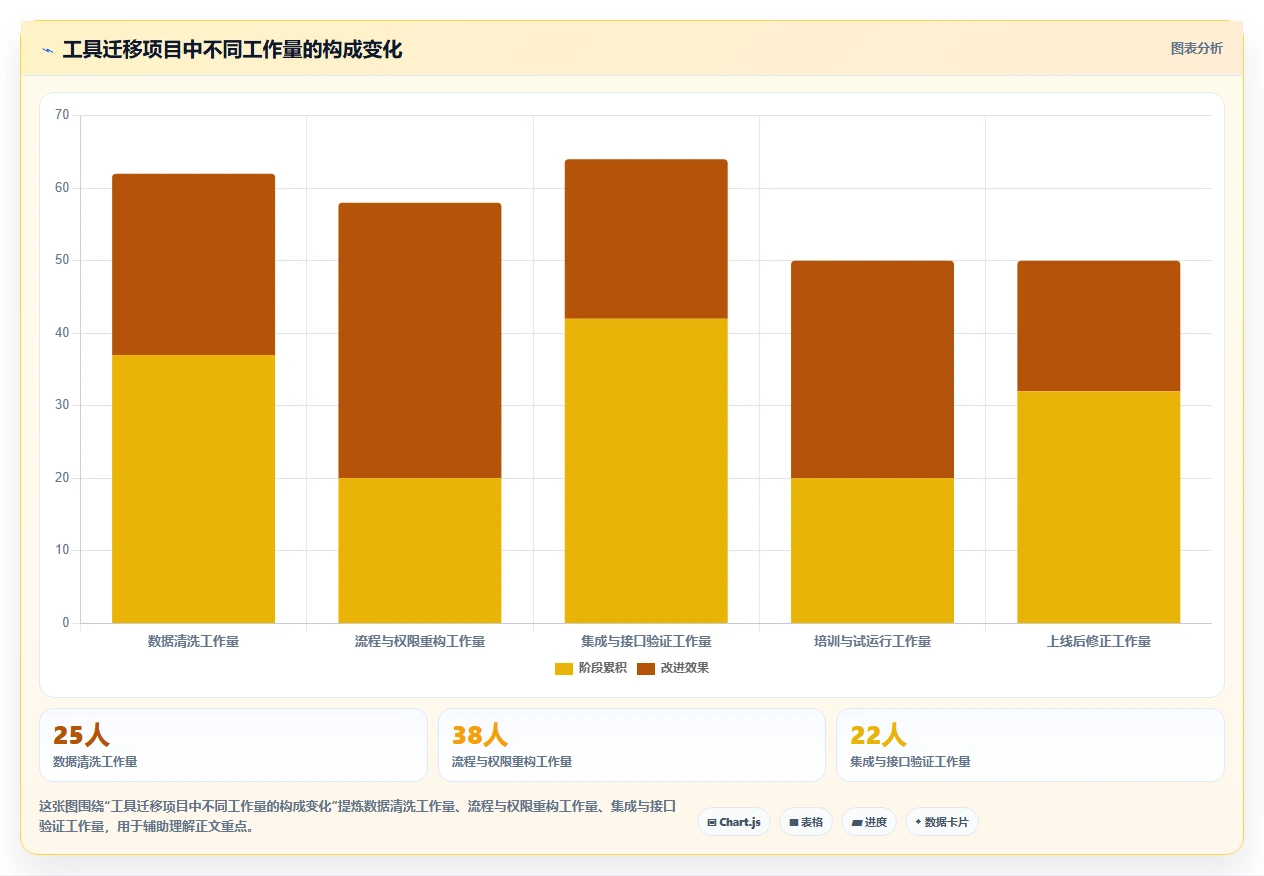Click x-axis label 集成与接口验证工作量
Screen dimensions: 1264x876
point(646,641)
